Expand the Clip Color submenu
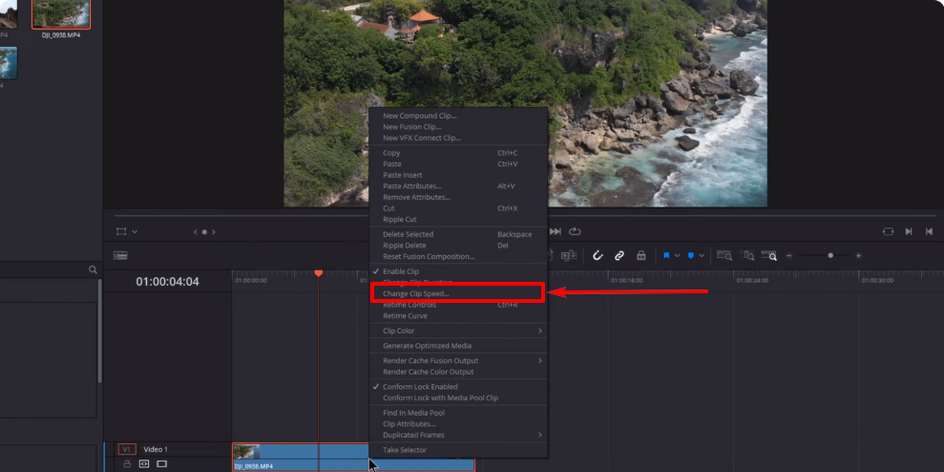This screenshot has width=944, height=472. point(458,331)
